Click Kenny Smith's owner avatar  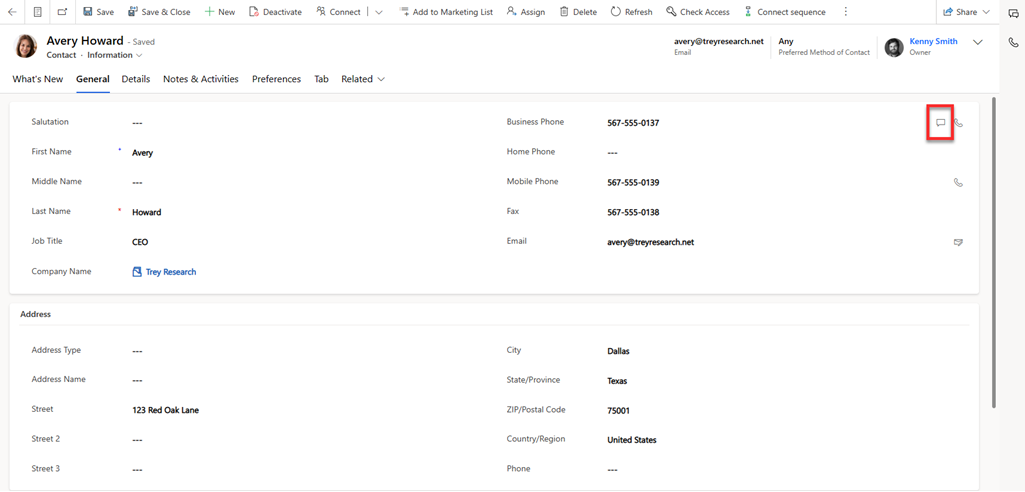[894, 47]
